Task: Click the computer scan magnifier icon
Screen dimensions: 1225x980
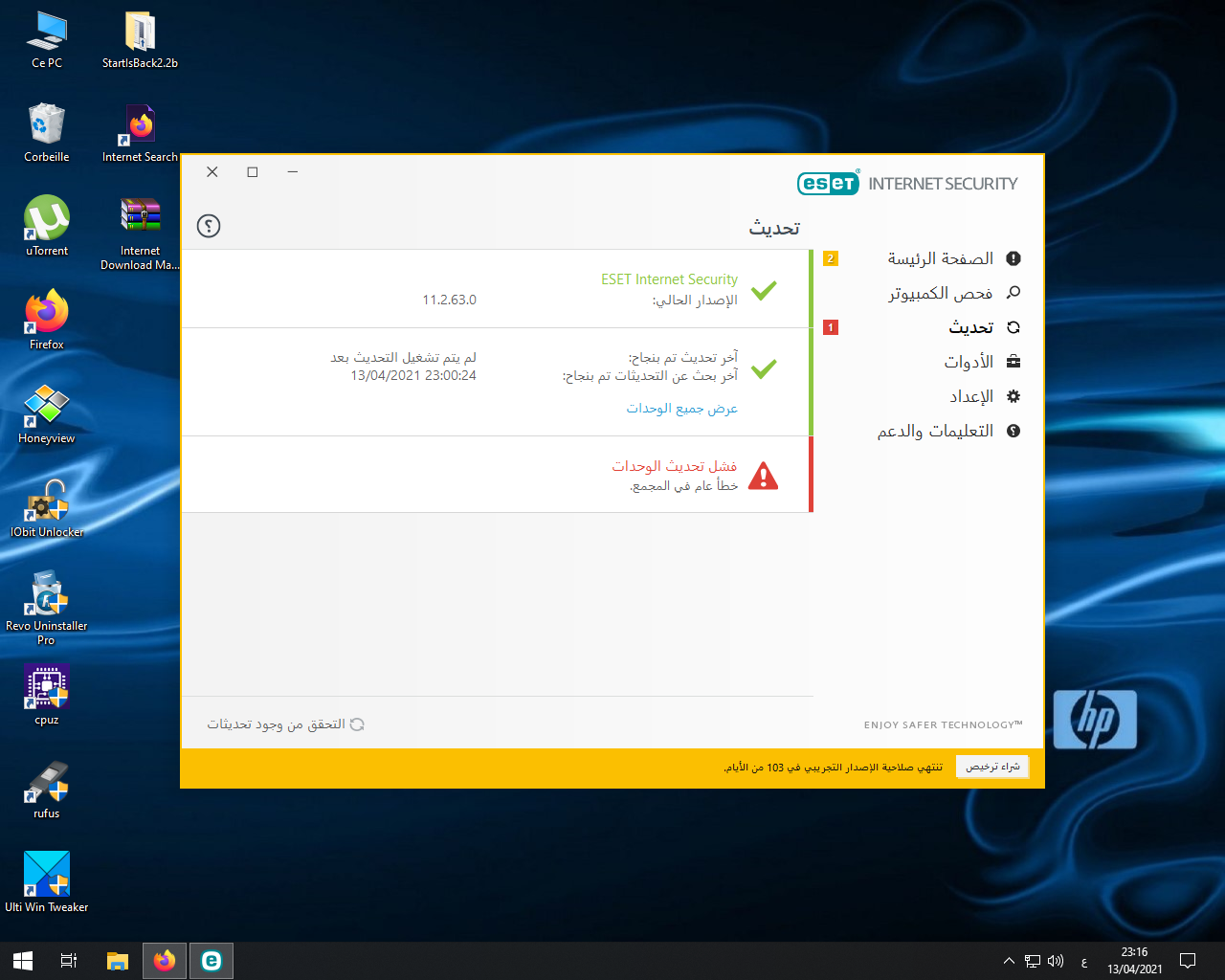Action: (x=1013, y=293)
